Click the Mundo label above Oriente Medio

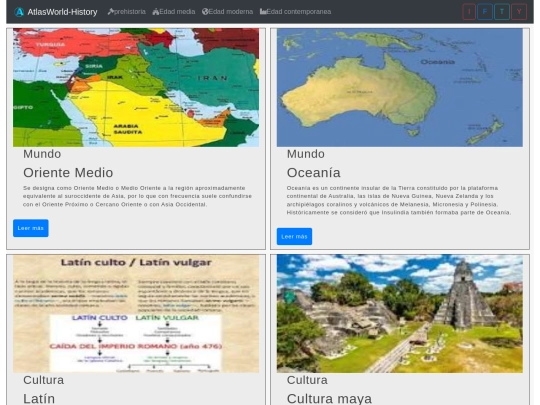point(42,154)
